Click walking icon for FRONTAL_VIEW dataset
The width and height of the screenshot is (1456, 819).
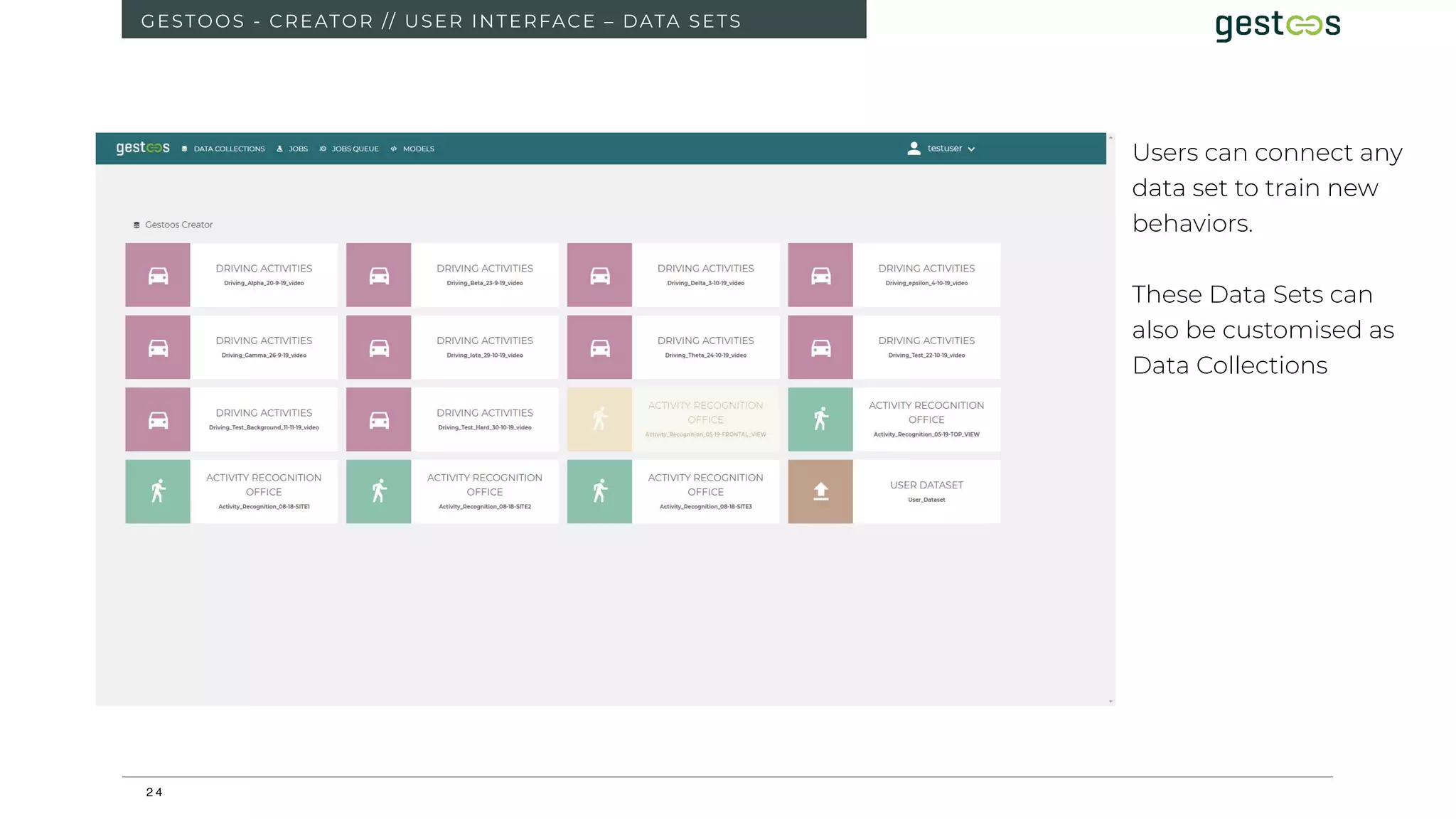point(599,419)
